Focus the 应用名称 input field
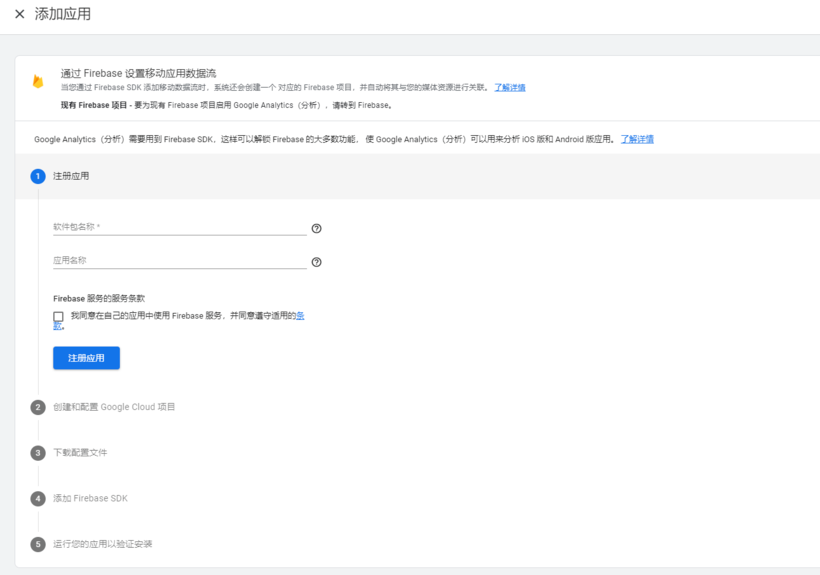 [x=179, y=261]
